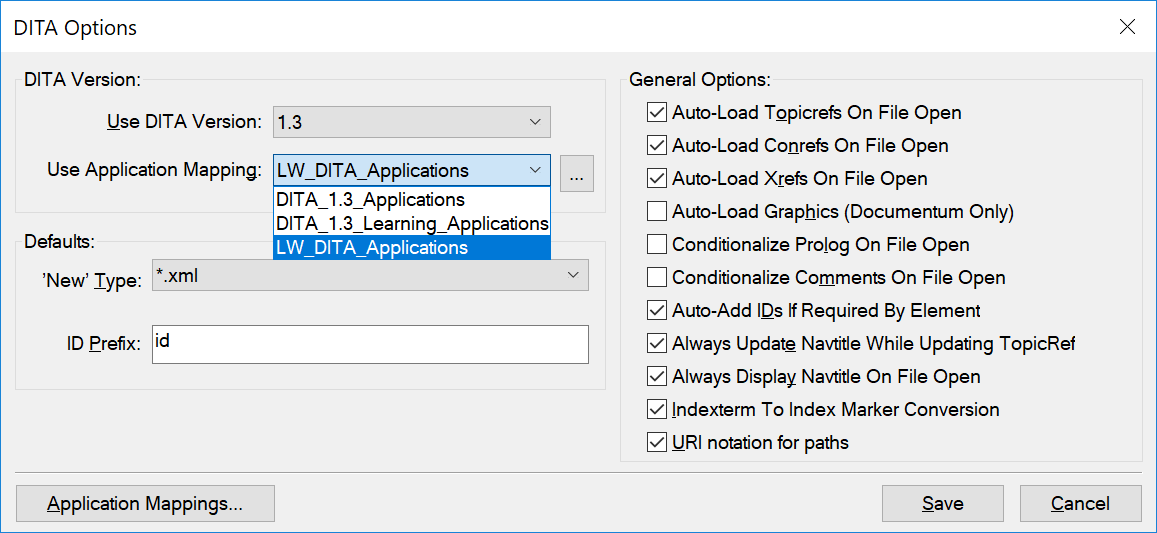Uncheck URI notation for paths
The width and height of the screenshot is (1157, 533).
pyautogui.click(x=657, y=442)
